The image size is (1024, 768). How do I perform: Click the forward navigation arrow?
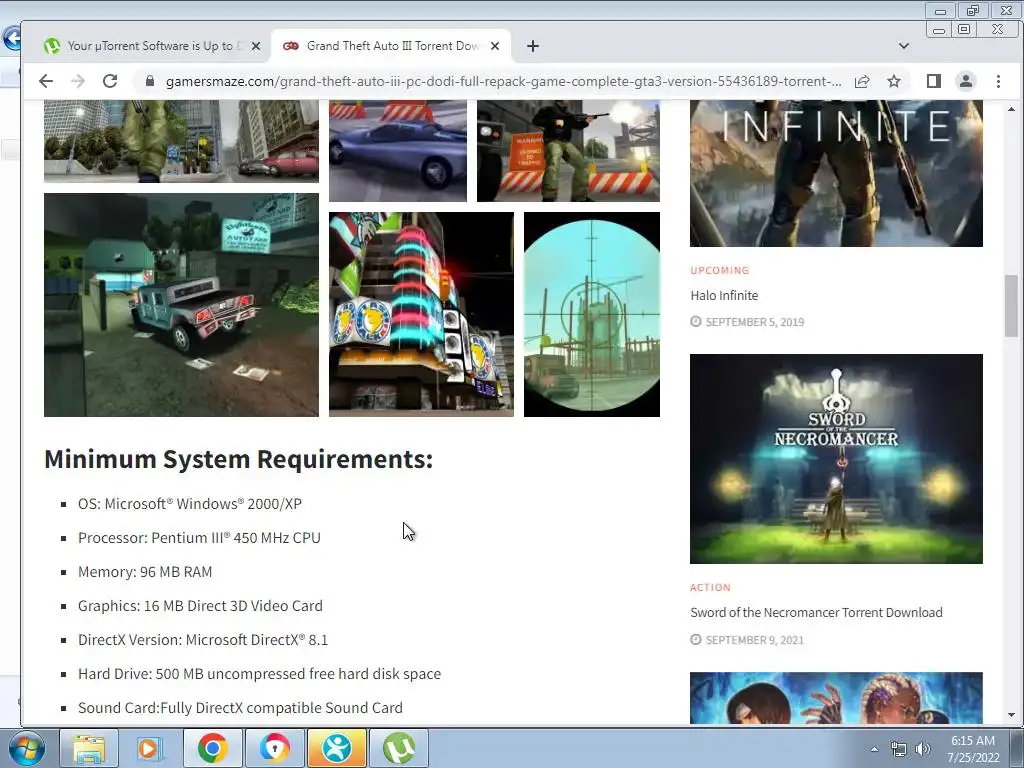(78, 81)
